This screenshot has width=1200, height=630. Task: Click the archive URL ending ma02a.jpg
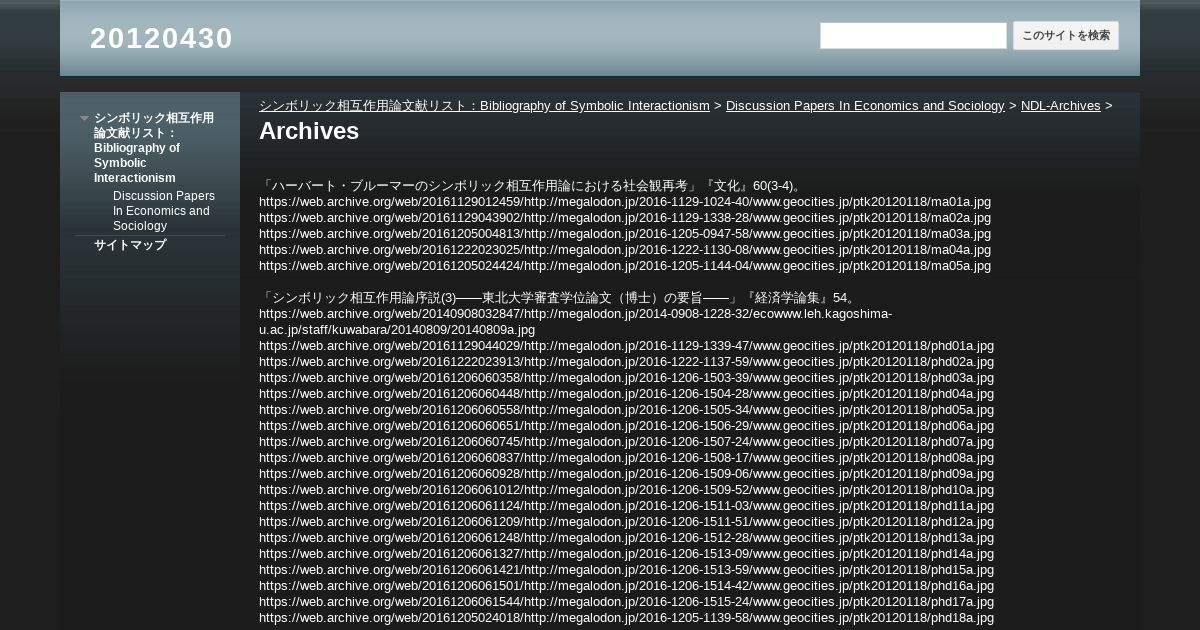click(x=625, y=218)
